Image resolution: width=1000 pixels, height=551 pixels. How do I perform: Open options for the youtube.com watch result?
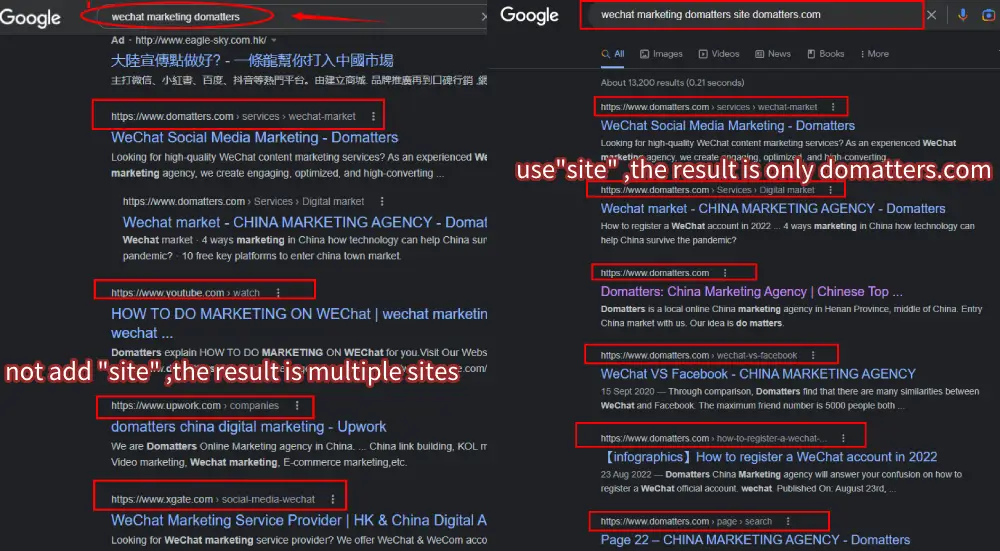[x=278, y=293]
